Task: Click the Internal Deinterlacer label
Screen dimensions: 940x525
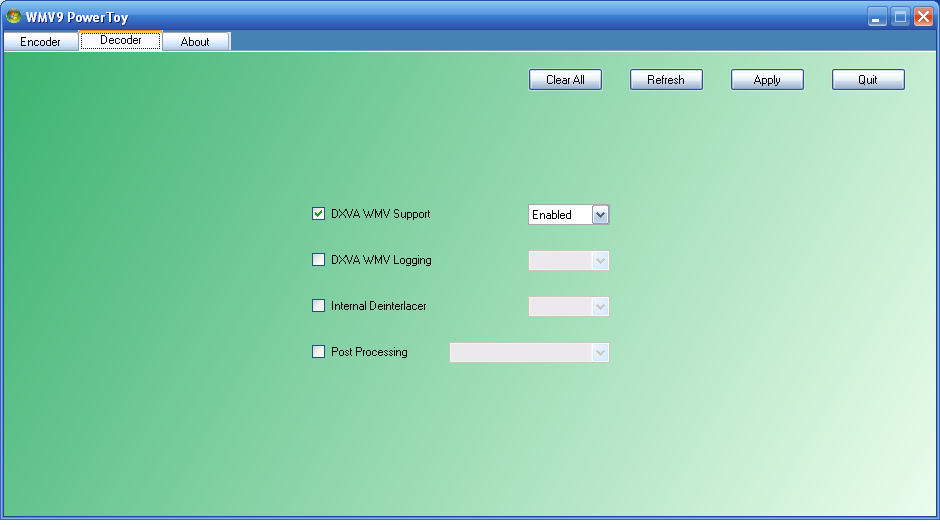Action: point(379,306)
